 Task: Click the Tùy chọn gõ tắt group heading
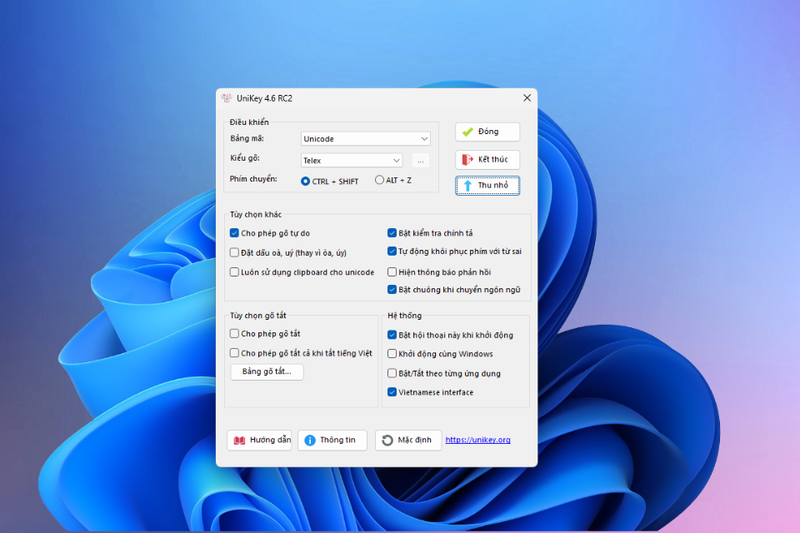click(x=258, y=316)
